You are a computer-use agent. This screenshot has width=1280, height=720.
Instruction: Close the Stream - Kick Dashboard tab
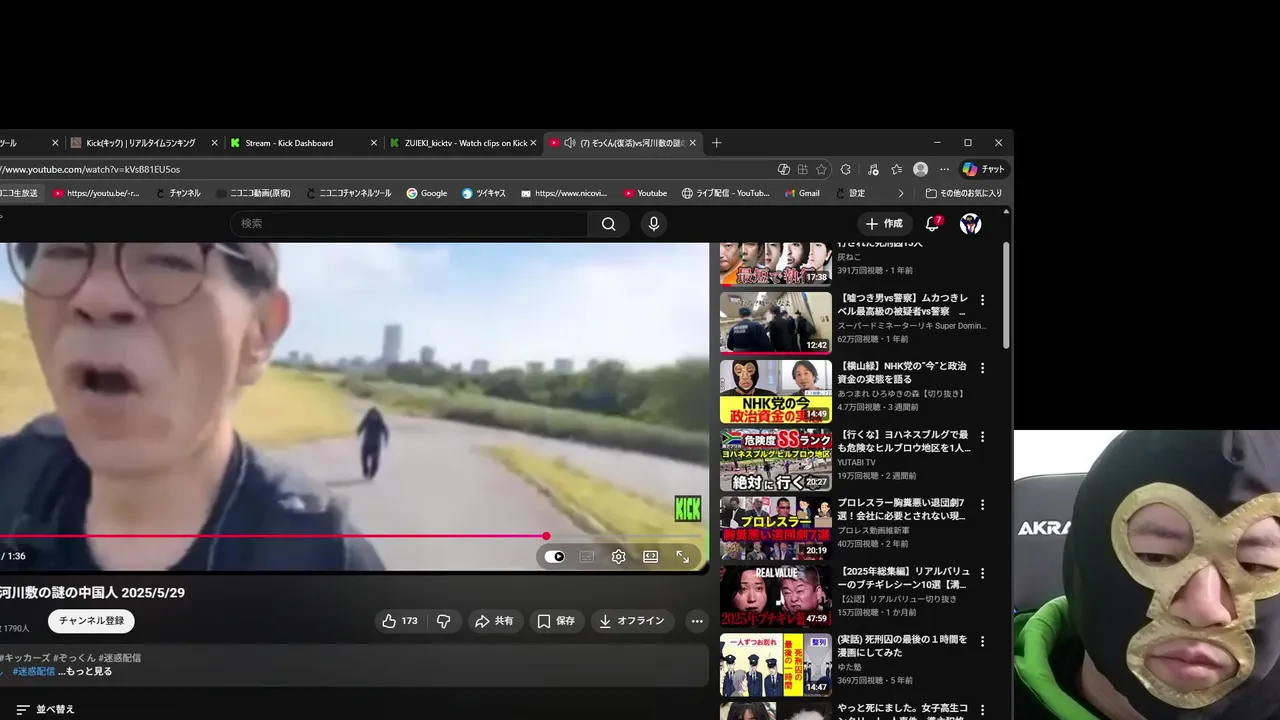pos(374,143)
